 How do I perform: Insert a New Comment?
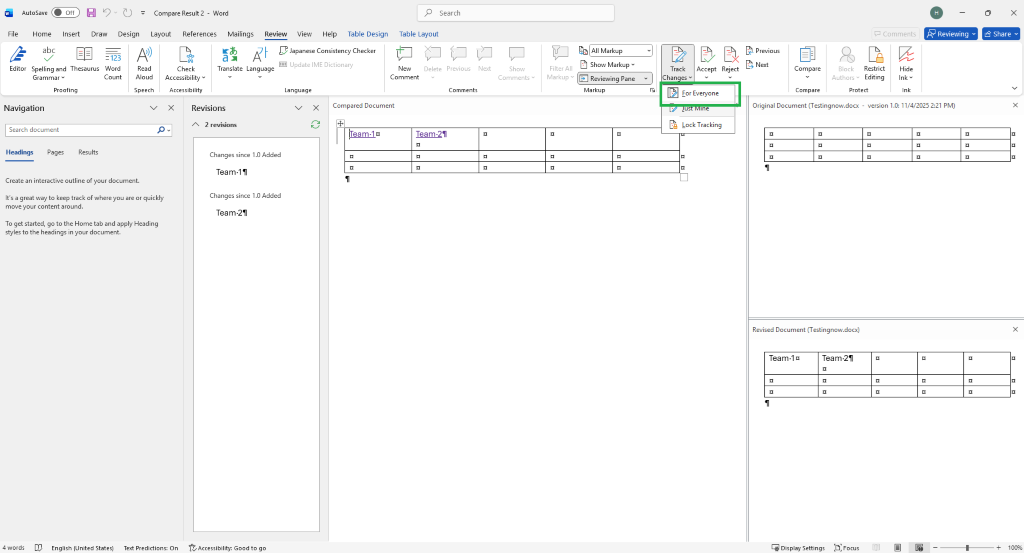point(404,63)
